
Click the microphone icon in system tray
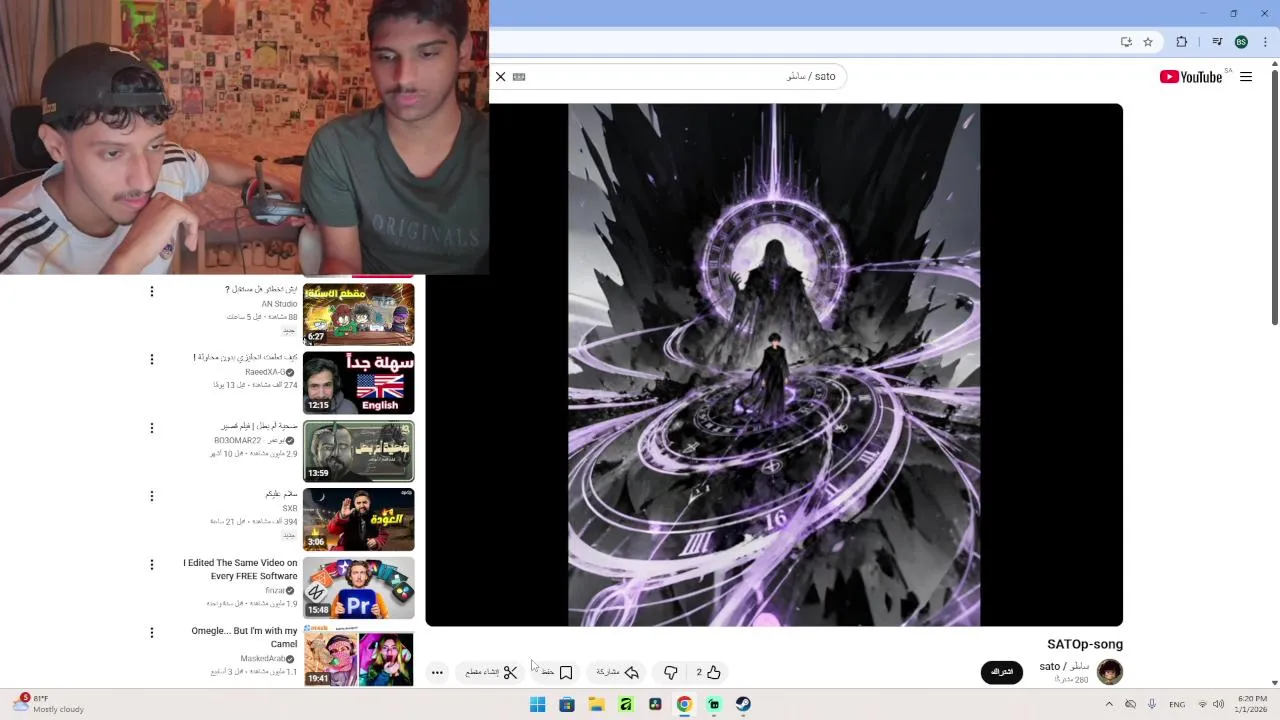click(x=1152, y=704)
